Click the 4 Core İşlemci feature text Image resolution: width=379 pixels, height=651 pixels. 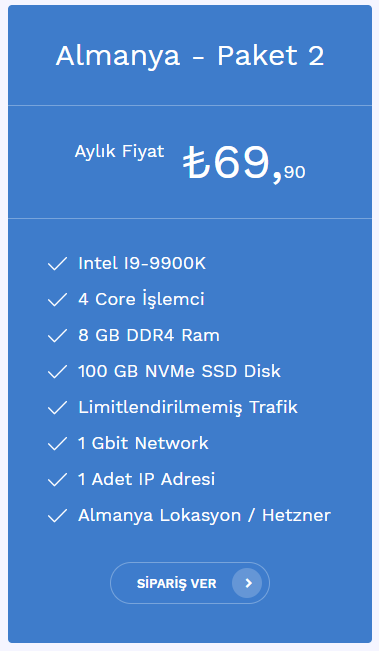tap(142, 299)
